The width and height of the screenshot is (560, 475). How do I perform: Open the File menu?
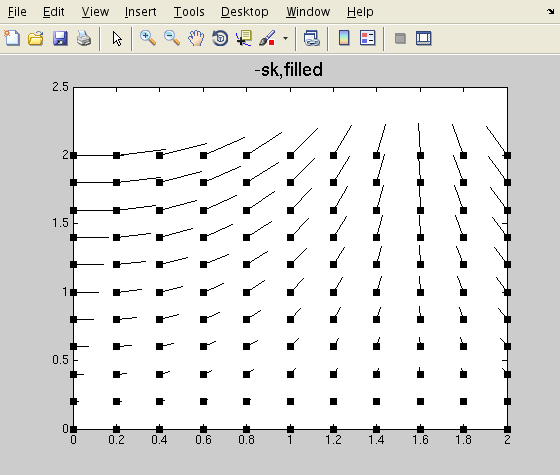click(17, 12)
